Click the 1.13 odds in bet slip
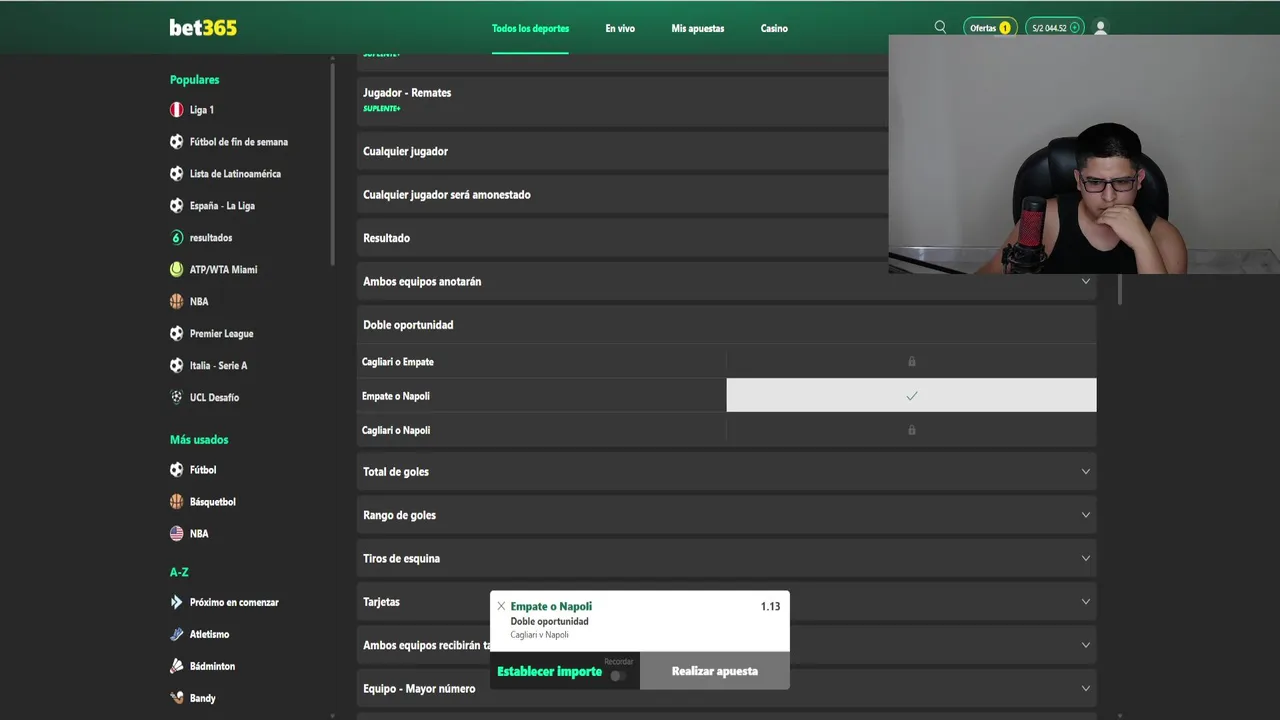Image resolution: width=1280 pixels, height=720 pixels. click(770, 606)
